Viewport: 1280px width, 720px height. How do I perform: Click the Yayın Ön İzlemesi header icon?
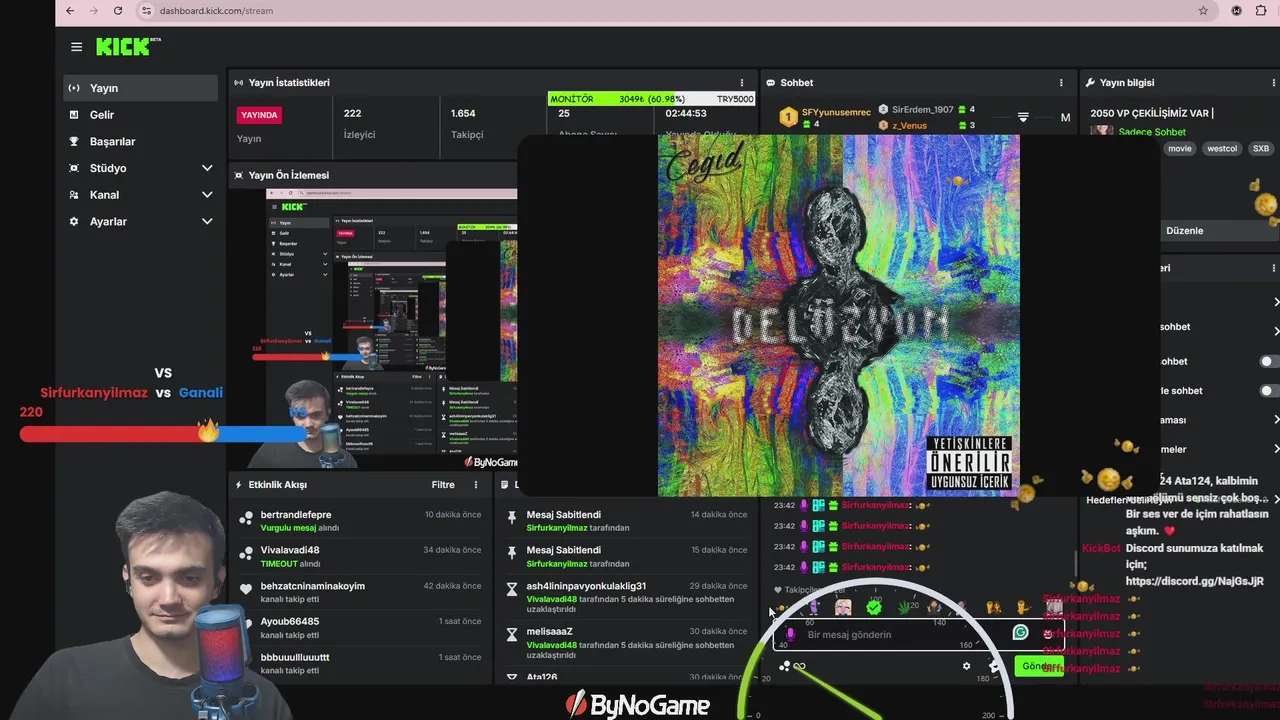238,175
